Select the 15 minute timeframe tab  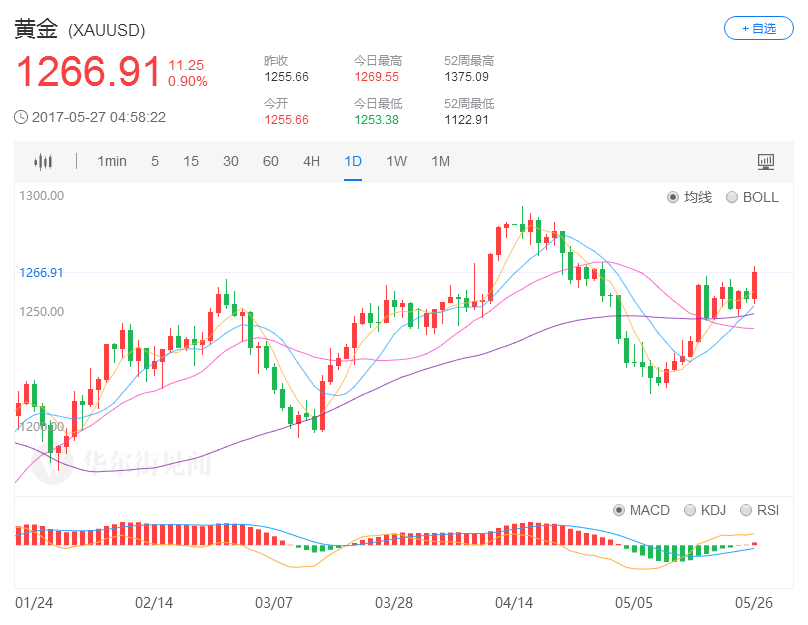tap(191, 161)
